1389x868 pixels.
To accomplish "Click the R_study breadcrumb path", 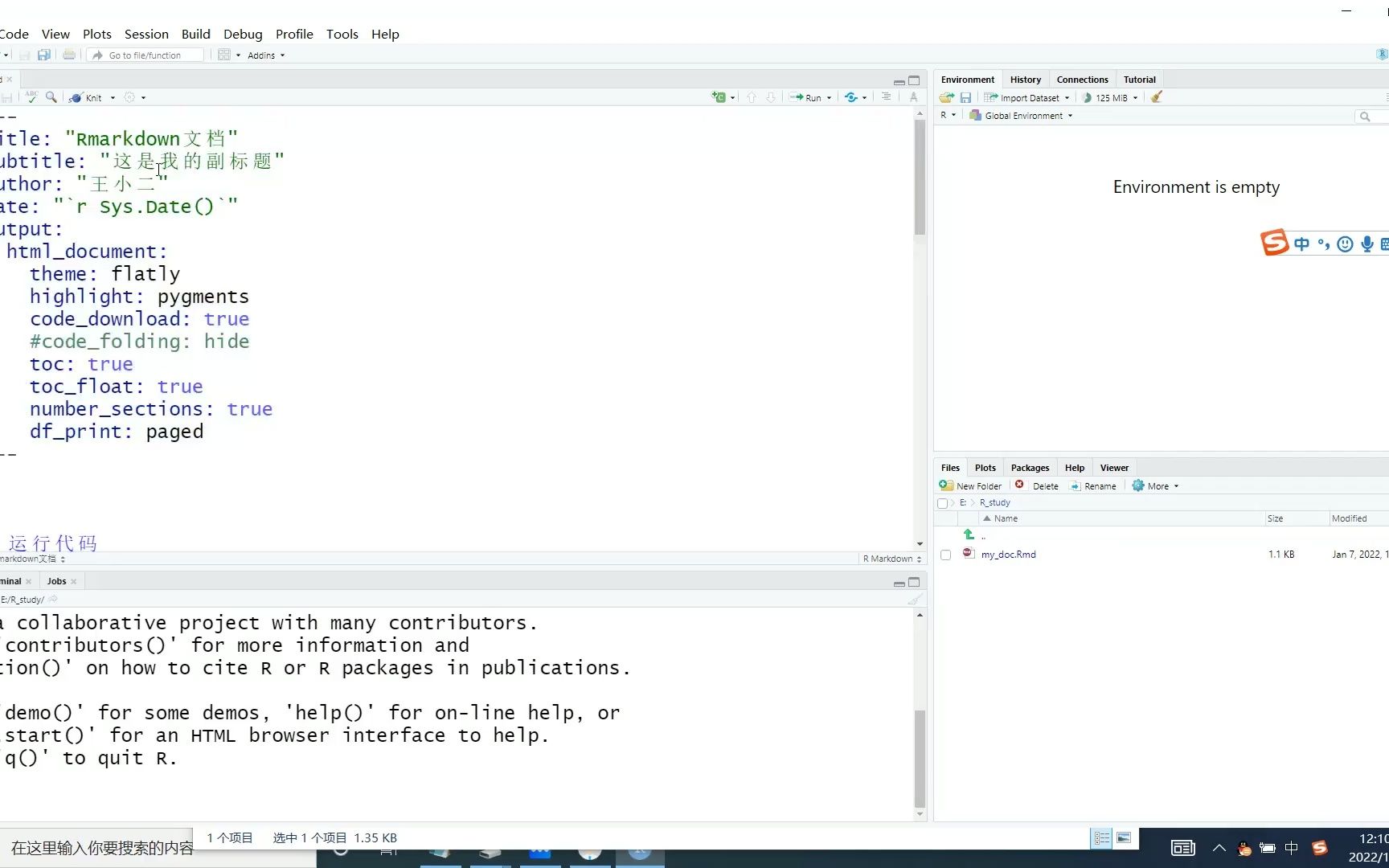I will pyautogui.click(x=994, y=502).
